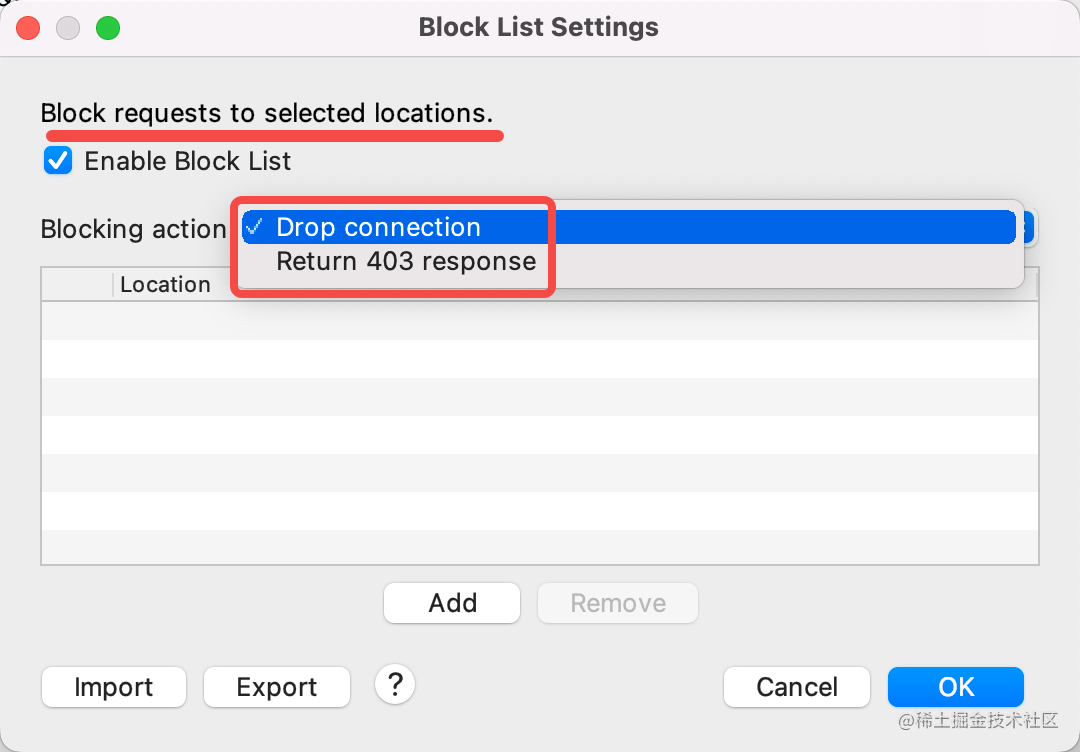Confirm settings with the OK button
This screenshot has height=752, width=1080.
point(956,687)
